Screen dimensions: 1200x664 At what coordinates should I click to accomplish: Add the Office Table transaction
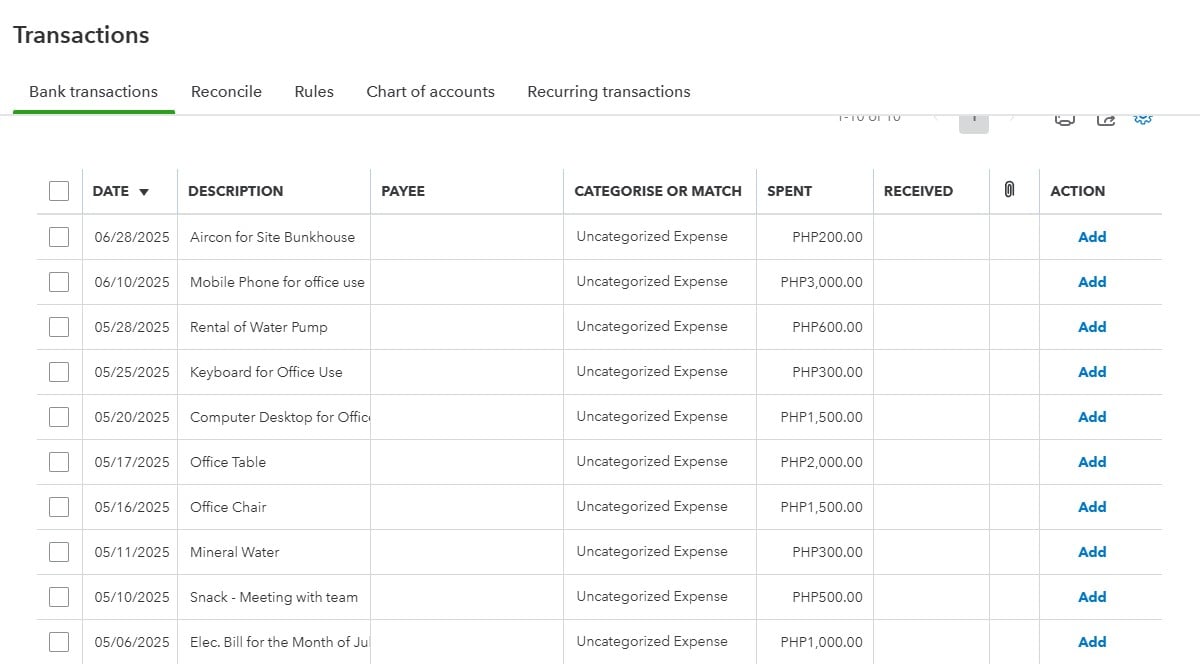tap(1092, 462)
